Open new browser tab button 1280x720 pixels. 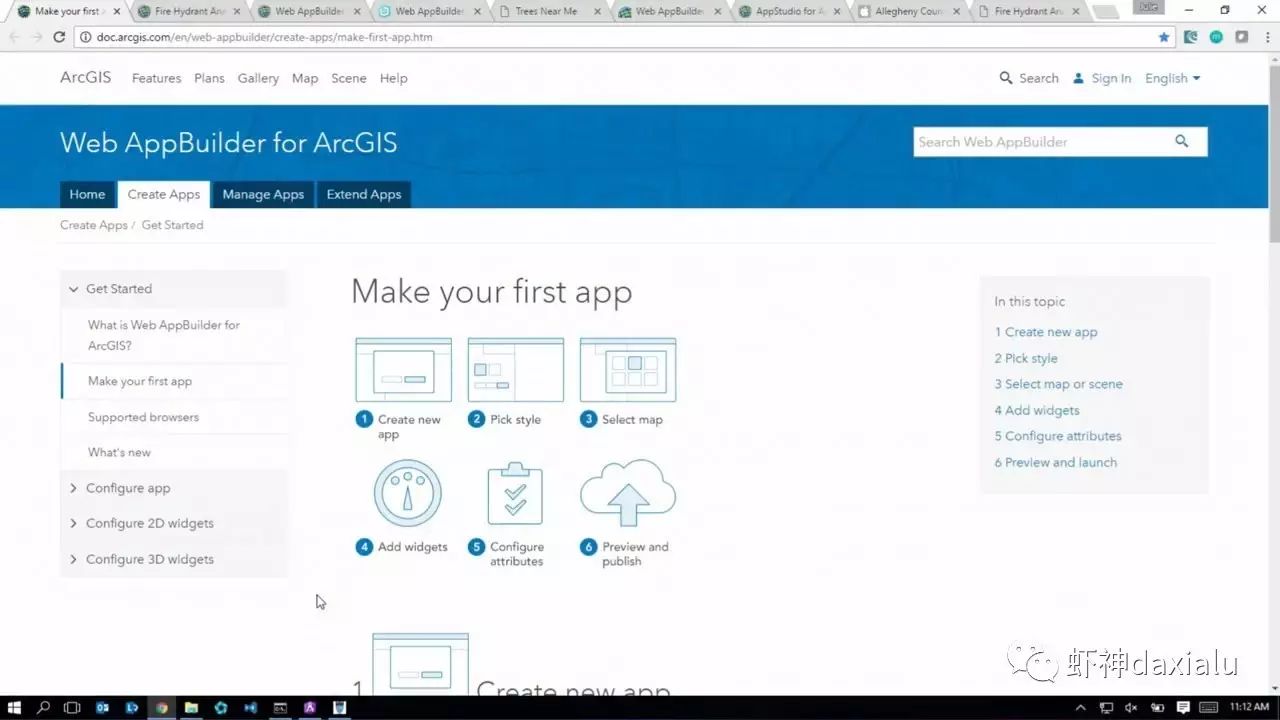click(1105, 12)
